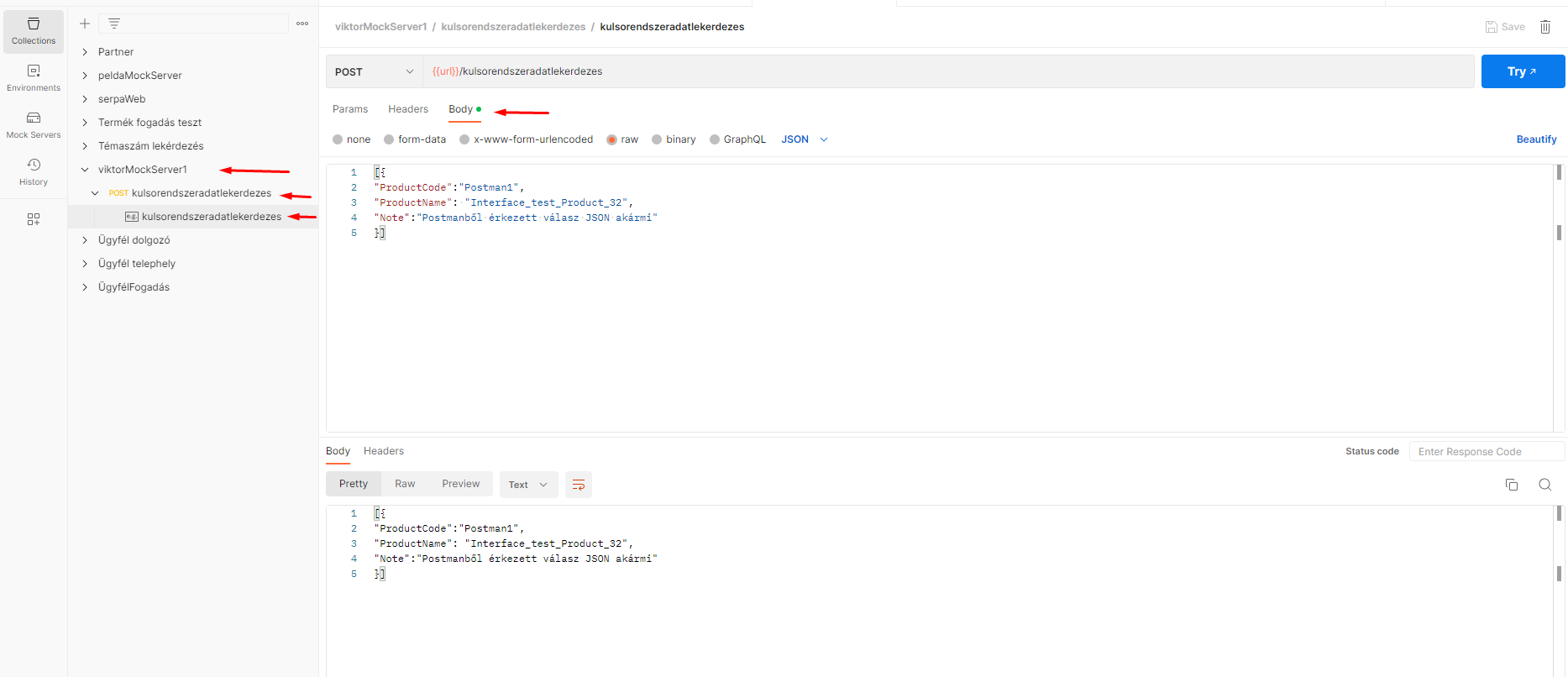Image resolution: width=1568 pixels, height=677 pixels.
Task: Open the Collections sidebar panel
Action: pos(34,31)
